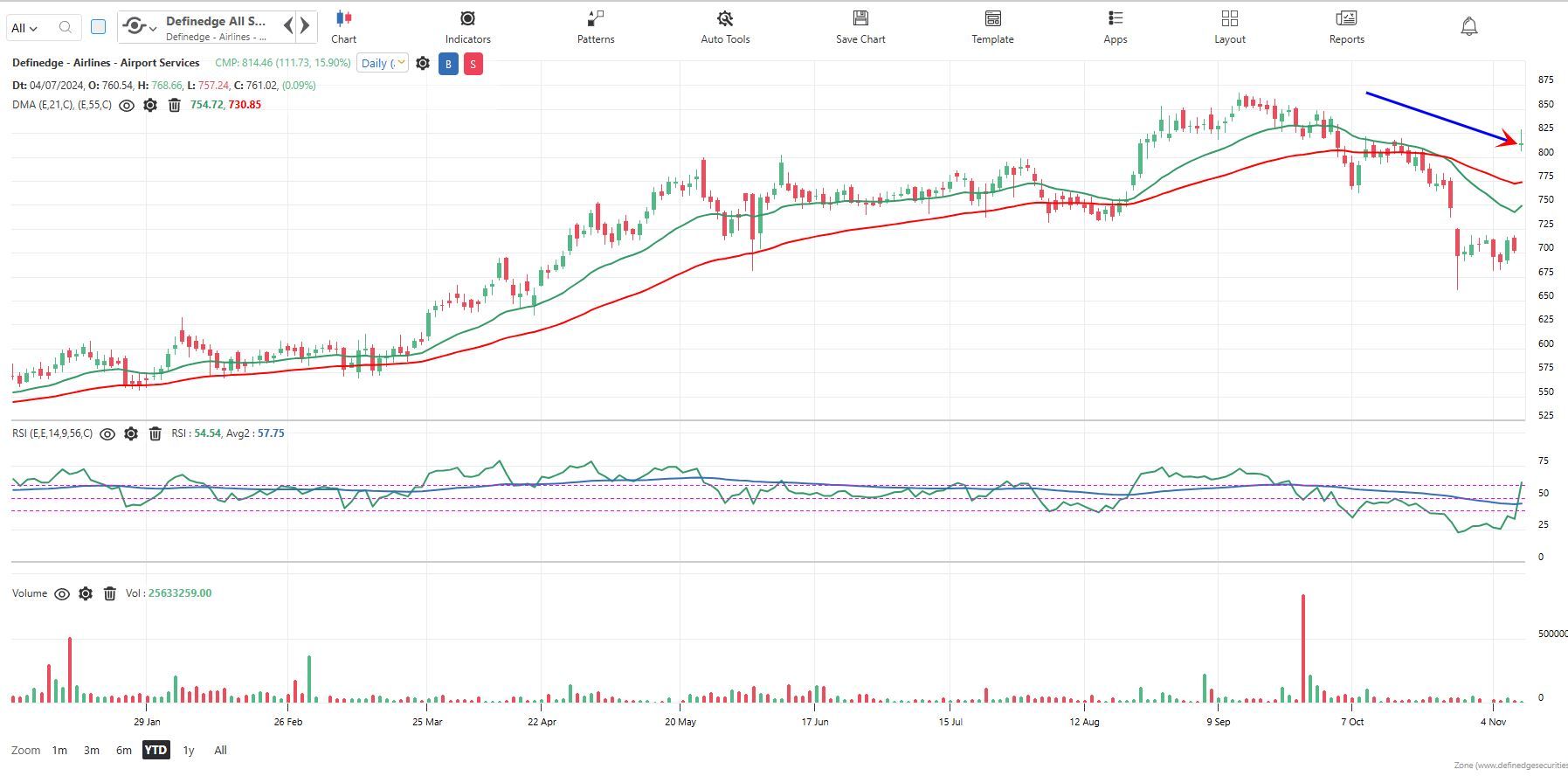Click the blue B buy button
The image size is (1568, 776).
click(x=448, y=64)
